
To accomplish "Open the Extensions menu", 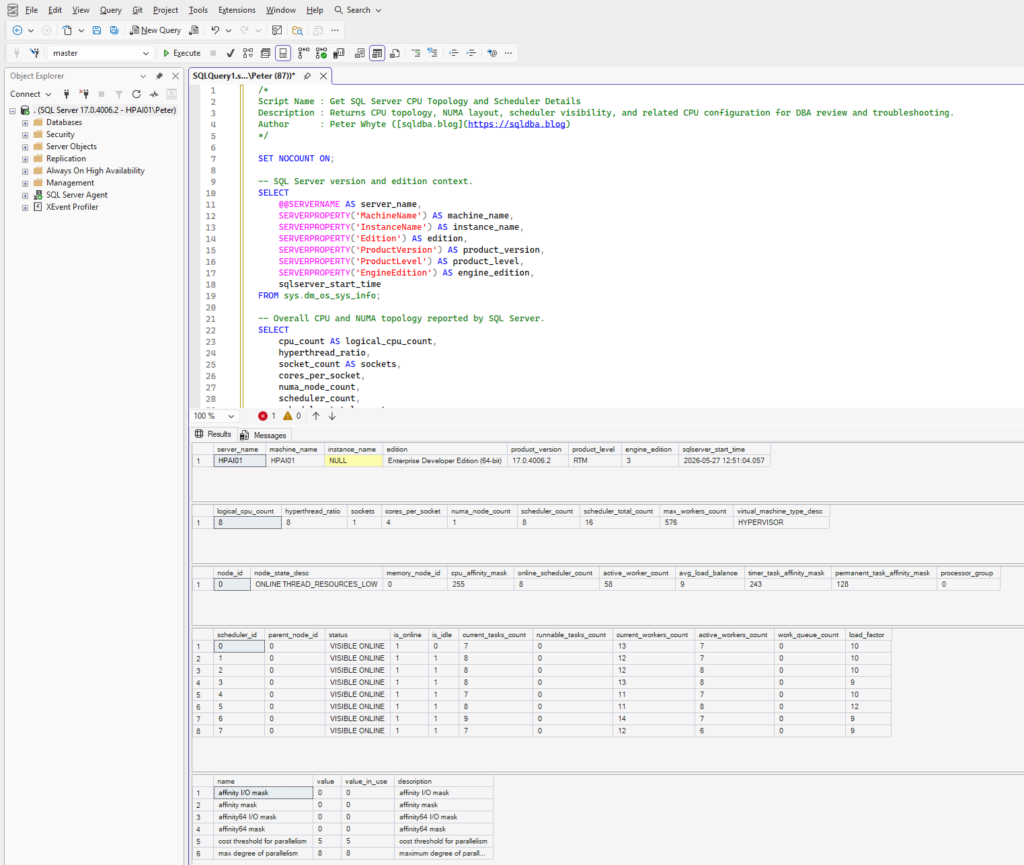I will click(236, 10).
